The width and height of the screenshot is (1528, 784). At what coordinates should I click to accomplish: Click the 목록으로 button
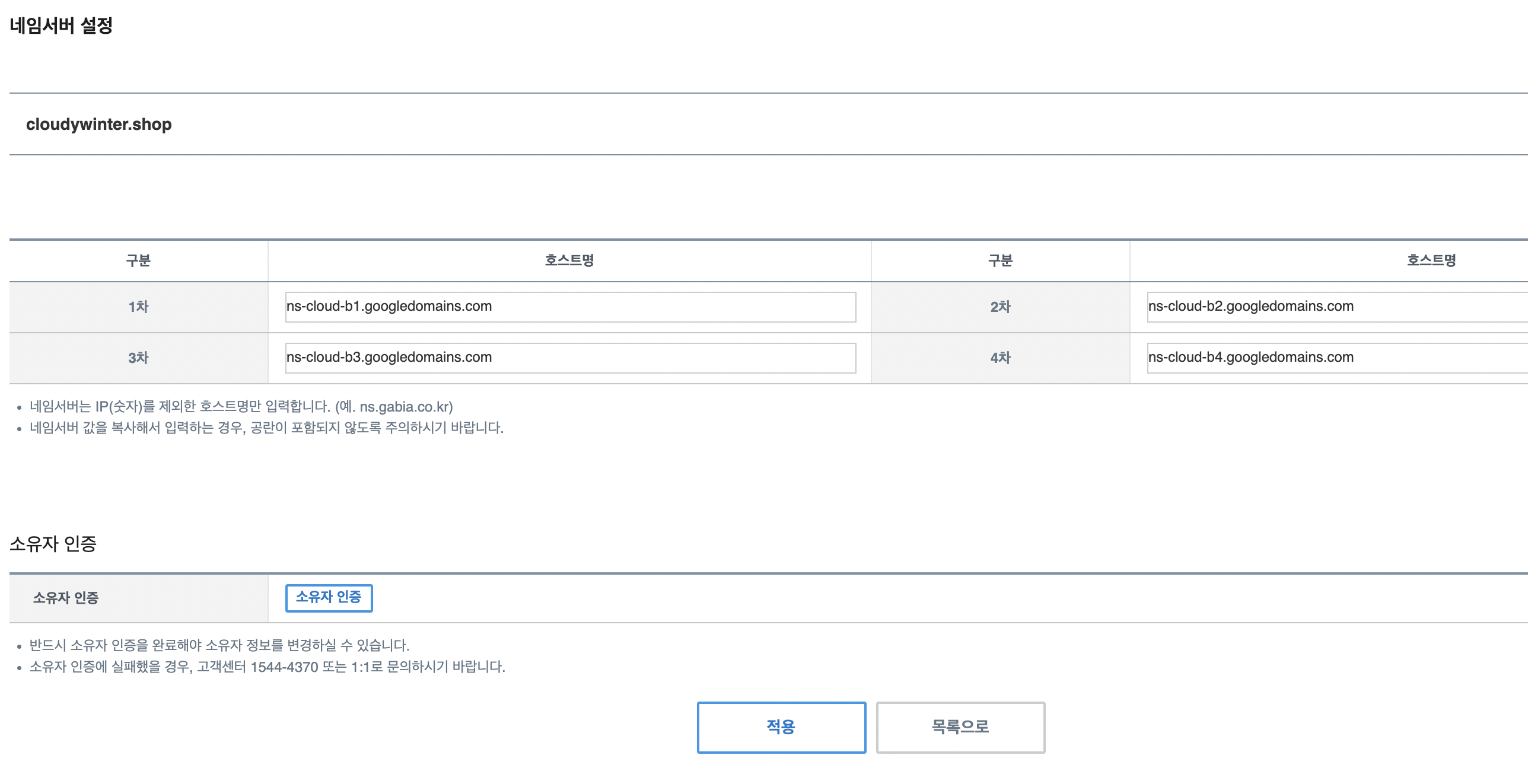(x=960, y=727)
